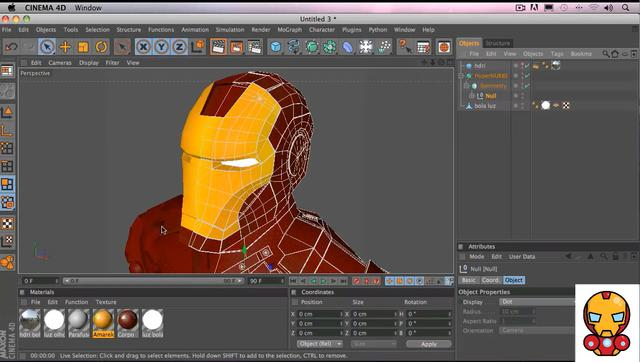Image resolution: width=640 pixels, height=362 pixels.
Task: Open the Orientation dropdown
Action: coord(537,331)
